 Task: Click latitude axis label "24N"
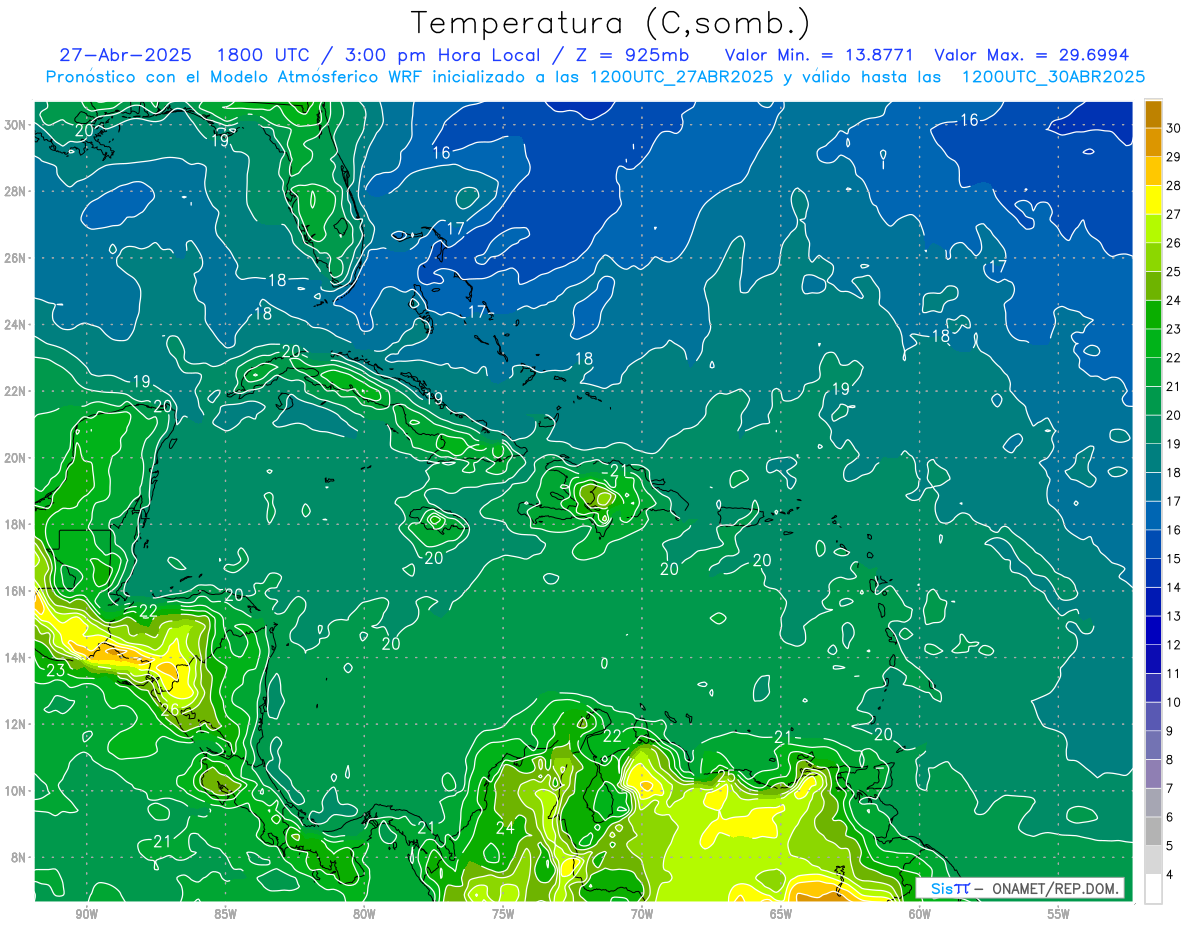tap(15, 325)
